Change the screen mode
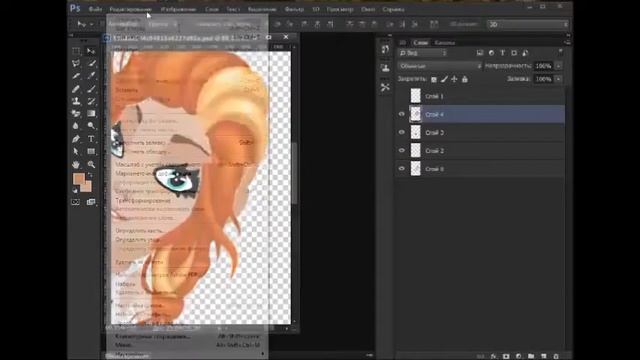The height and width of the screenshot is (360, 640). (x=91, y=202)
